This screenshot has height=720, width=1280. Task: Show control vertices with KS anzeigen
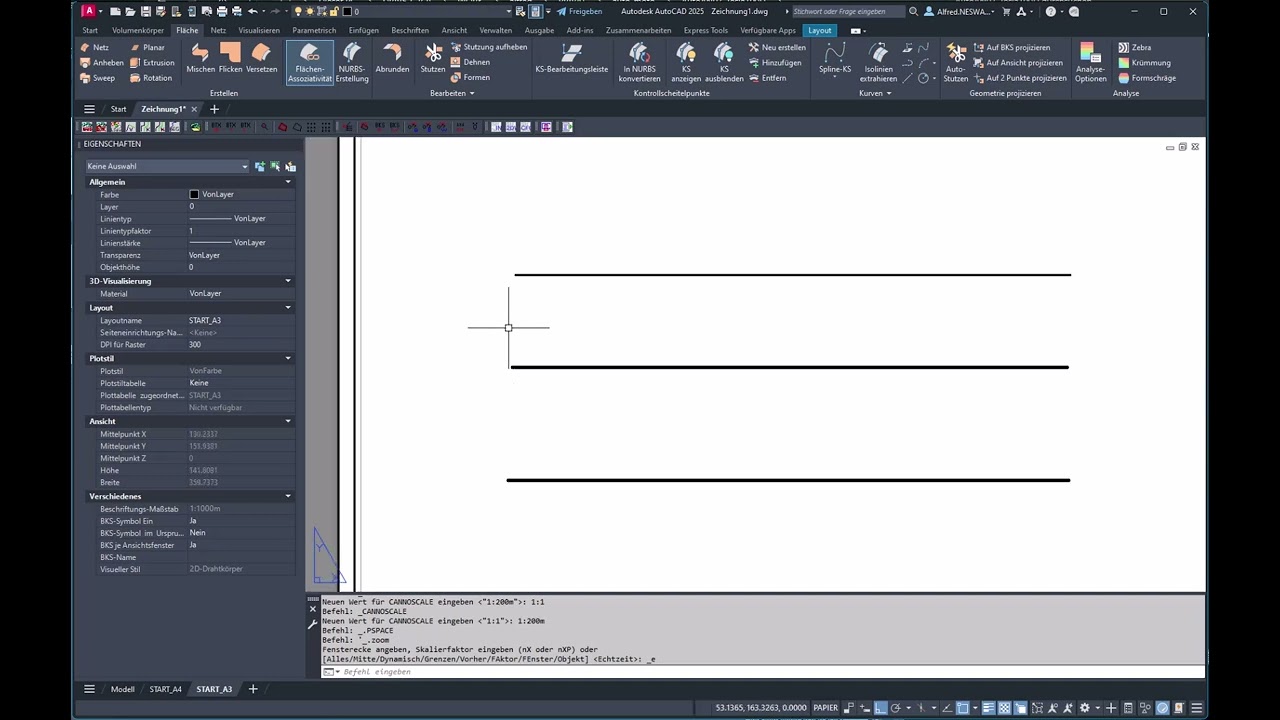[x=686, y=62]
